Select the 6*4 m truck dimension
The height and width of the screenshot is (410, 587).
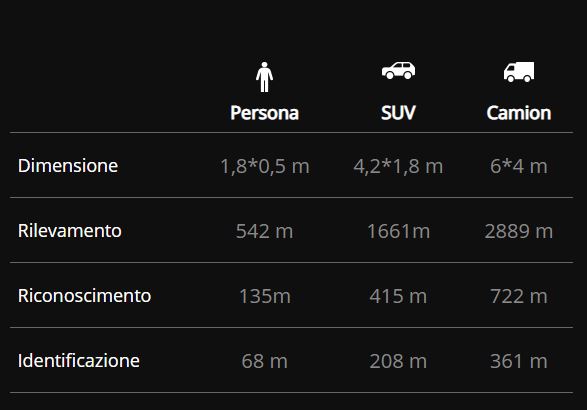point(519,166)
